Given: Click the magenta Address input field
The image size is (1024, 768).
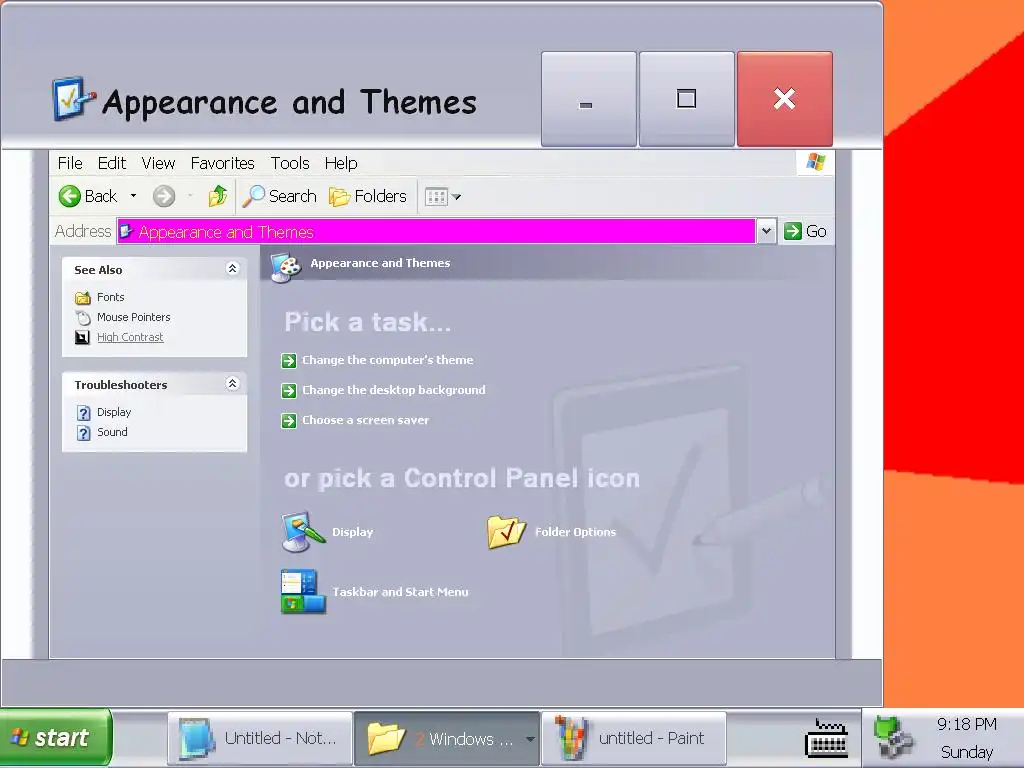Looking at the screenshot, I should tap(436, 231).
